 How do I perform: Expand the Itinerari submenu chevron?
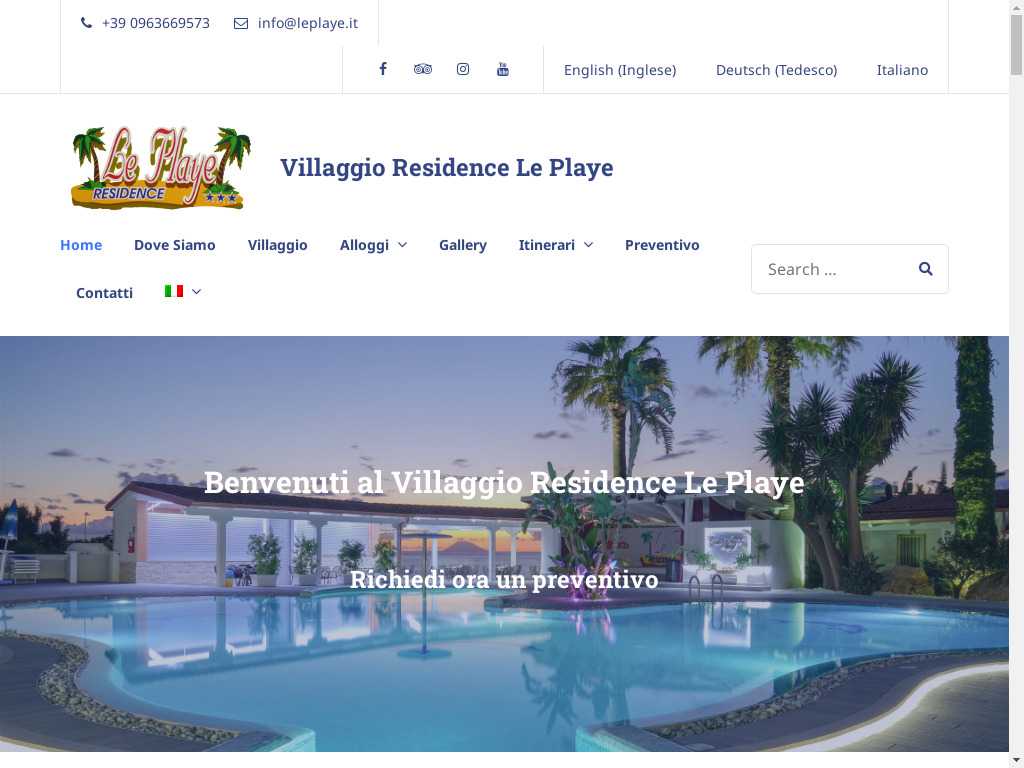tap(588, 245)
